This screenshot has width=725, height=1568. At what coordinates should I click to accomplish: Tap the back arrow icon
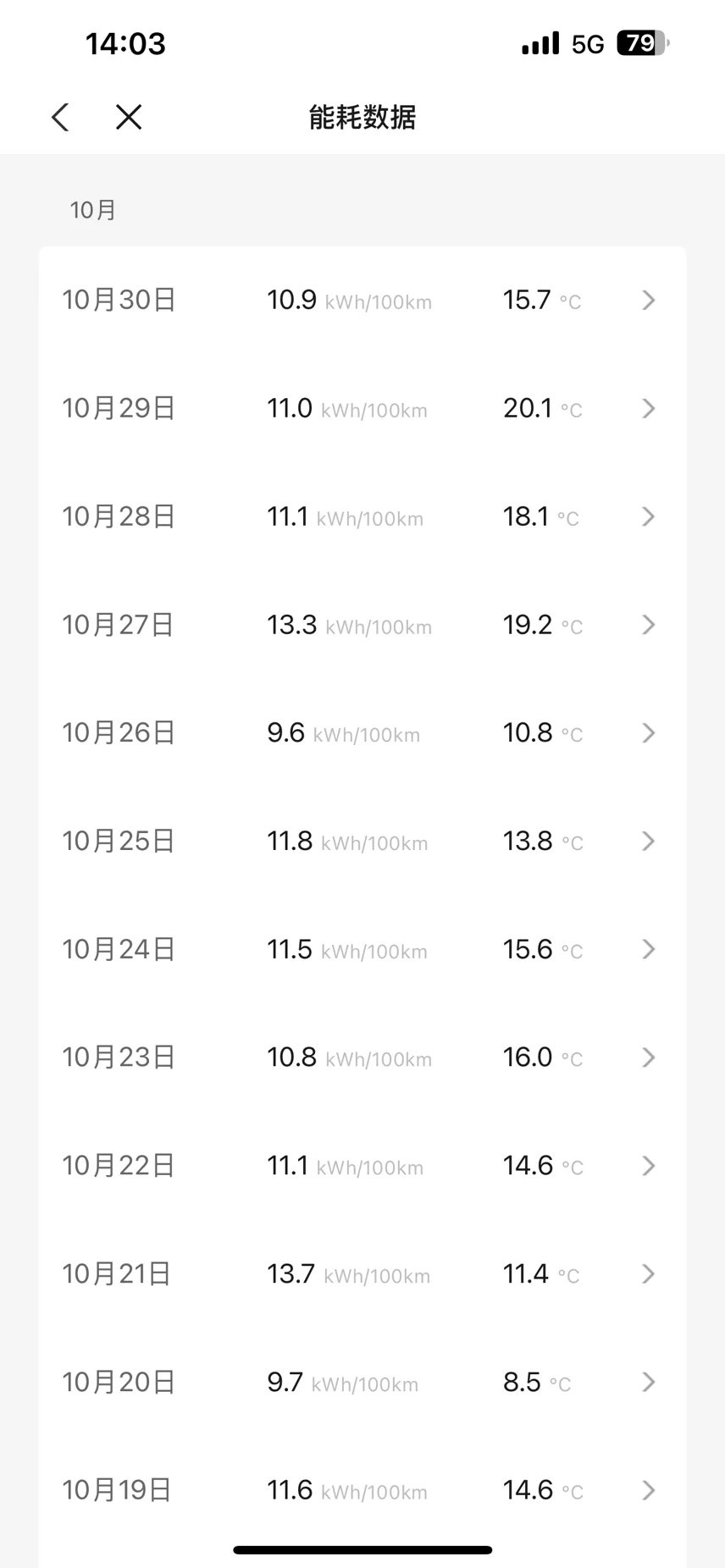point(60,117)
